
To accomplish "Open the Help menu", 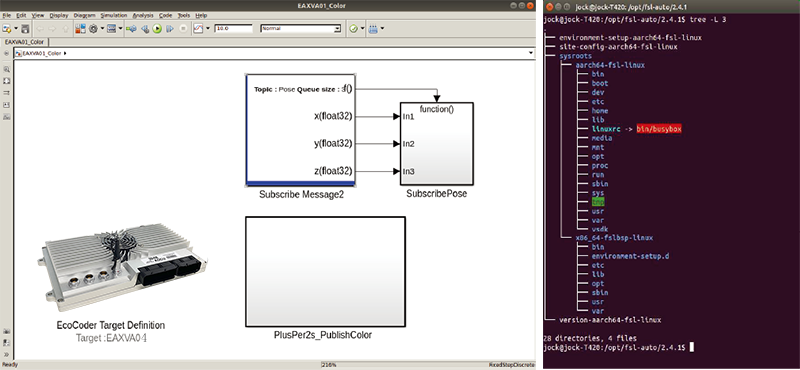I will pos(202,15).
